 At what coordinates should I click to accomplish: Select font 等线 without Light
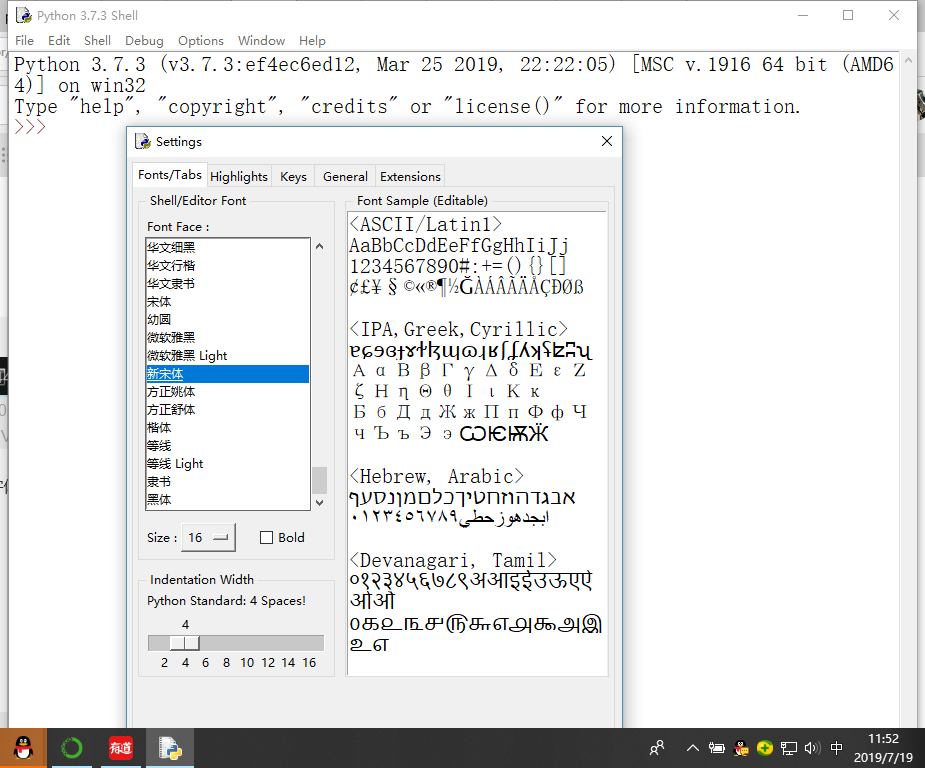point(228,445)
